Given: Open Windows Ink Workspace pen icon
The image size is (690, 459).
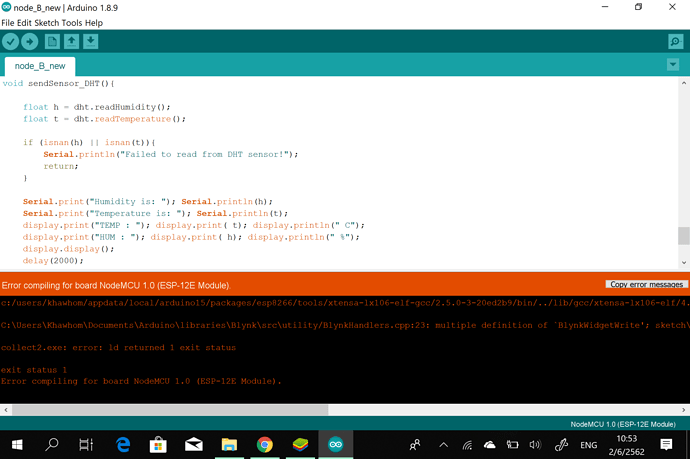Looking at the screenshot, I should click(x=561, y=445).
